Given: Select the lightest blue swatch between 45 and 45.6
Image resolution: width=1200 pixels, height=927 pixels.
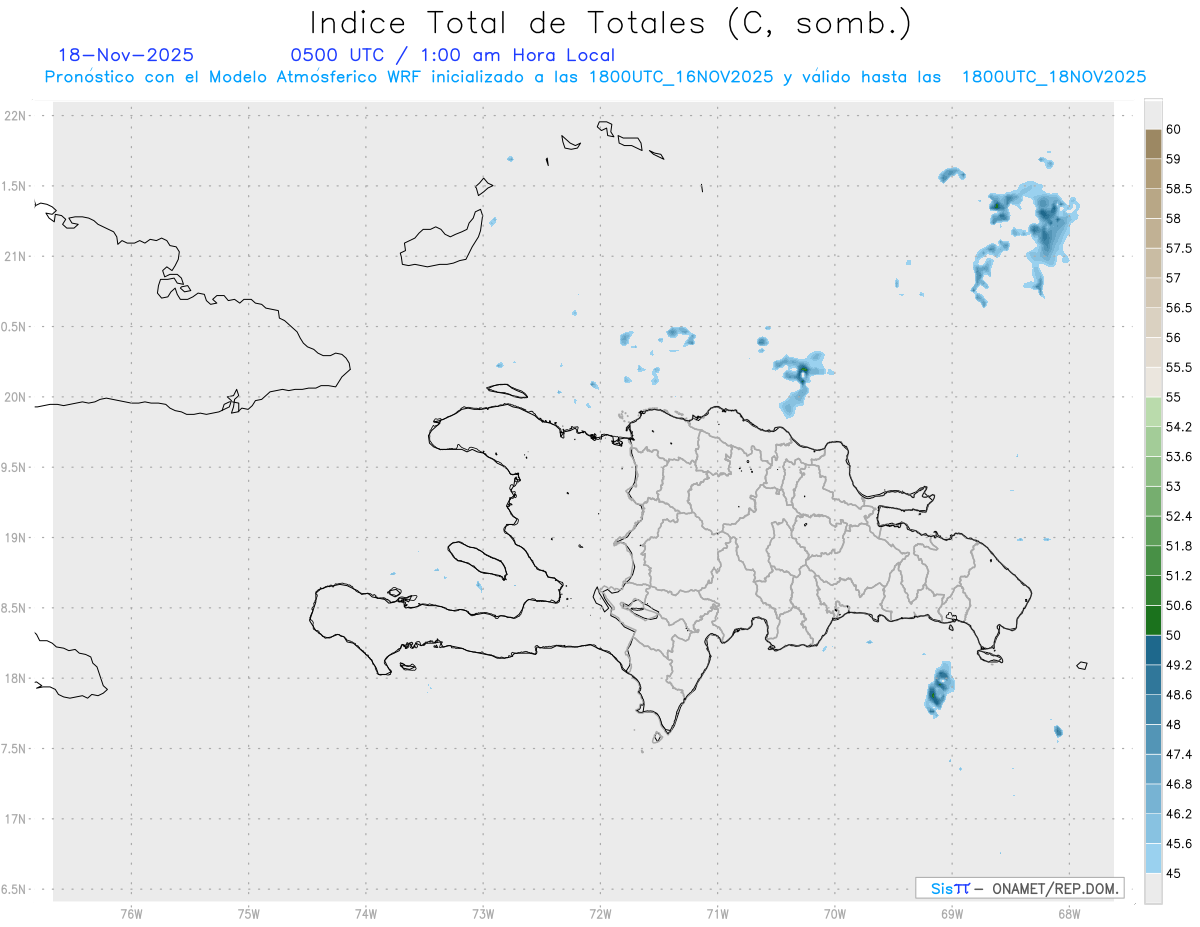Looking at the screenshot, I should (x=1153, y=858).
